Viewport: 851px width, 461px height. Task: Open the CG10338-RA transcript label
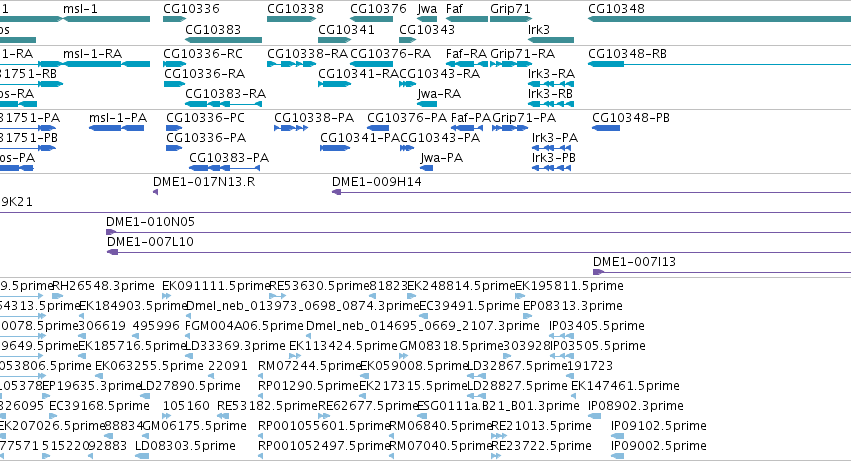click(x=307, y=54)
